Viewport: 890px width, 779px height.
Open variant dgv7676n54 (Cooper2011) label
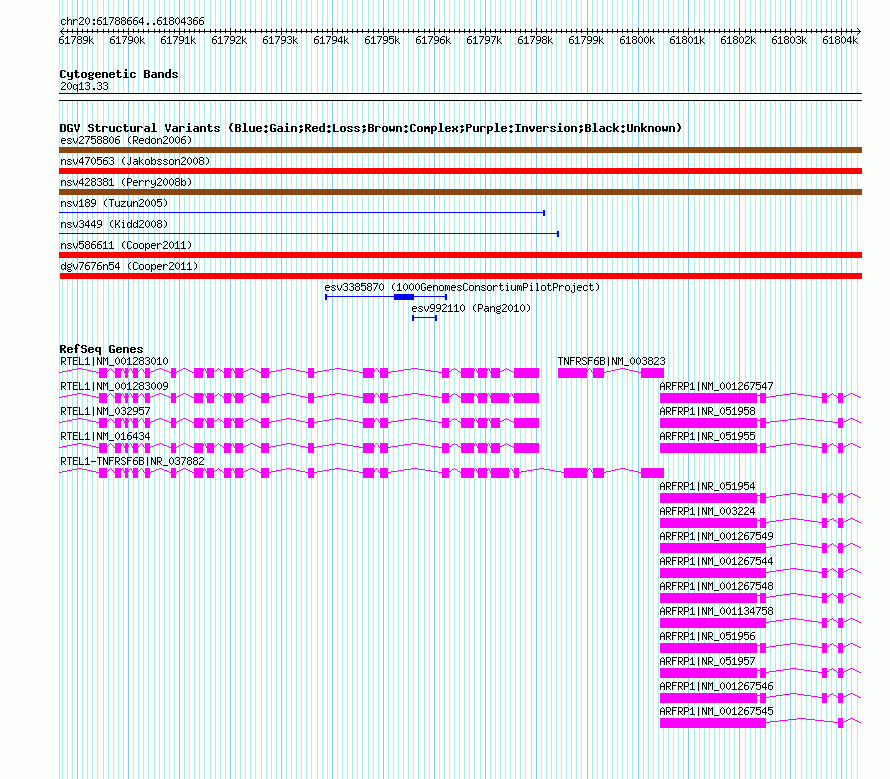click(x=129, y=266)
